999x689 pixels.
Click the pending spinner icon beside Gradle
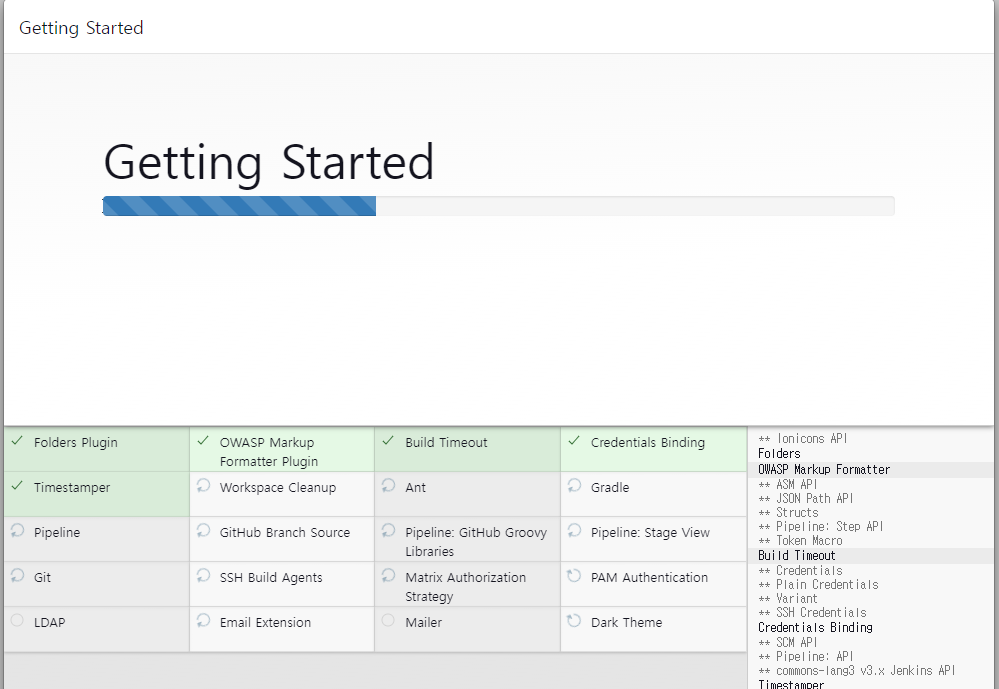[574, 486]
